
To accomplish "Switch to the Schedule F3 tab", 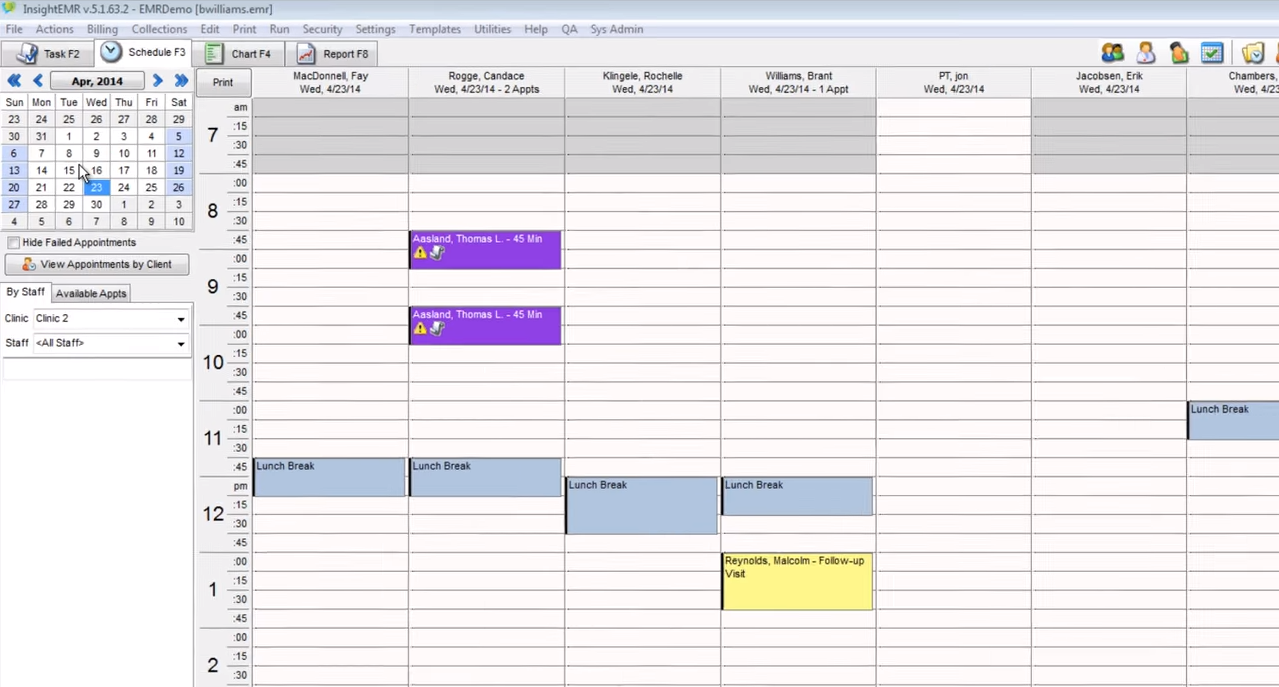I will [144, 52].
